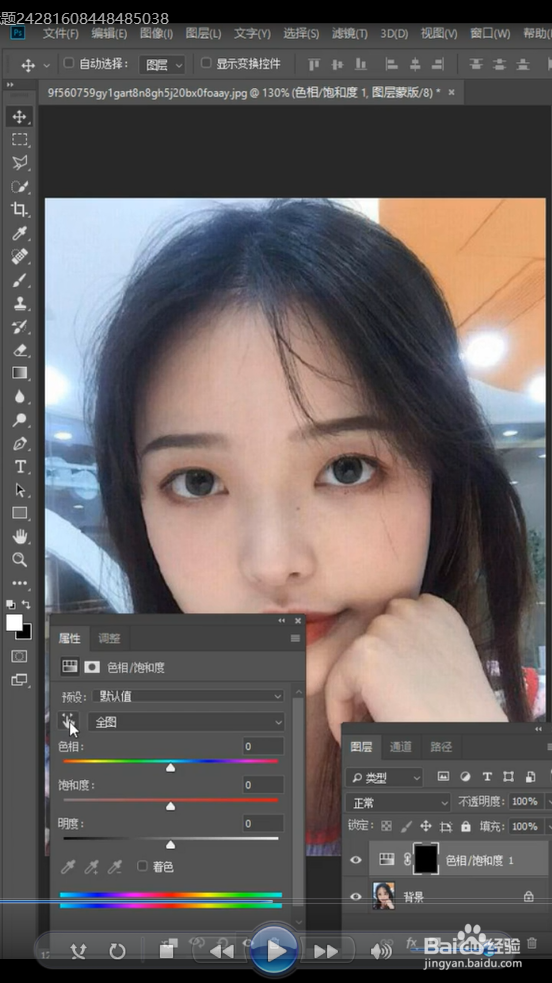Filter layers by adjustment layer type
The height and width of the screenshot is (983, 552).
[465, 777]
